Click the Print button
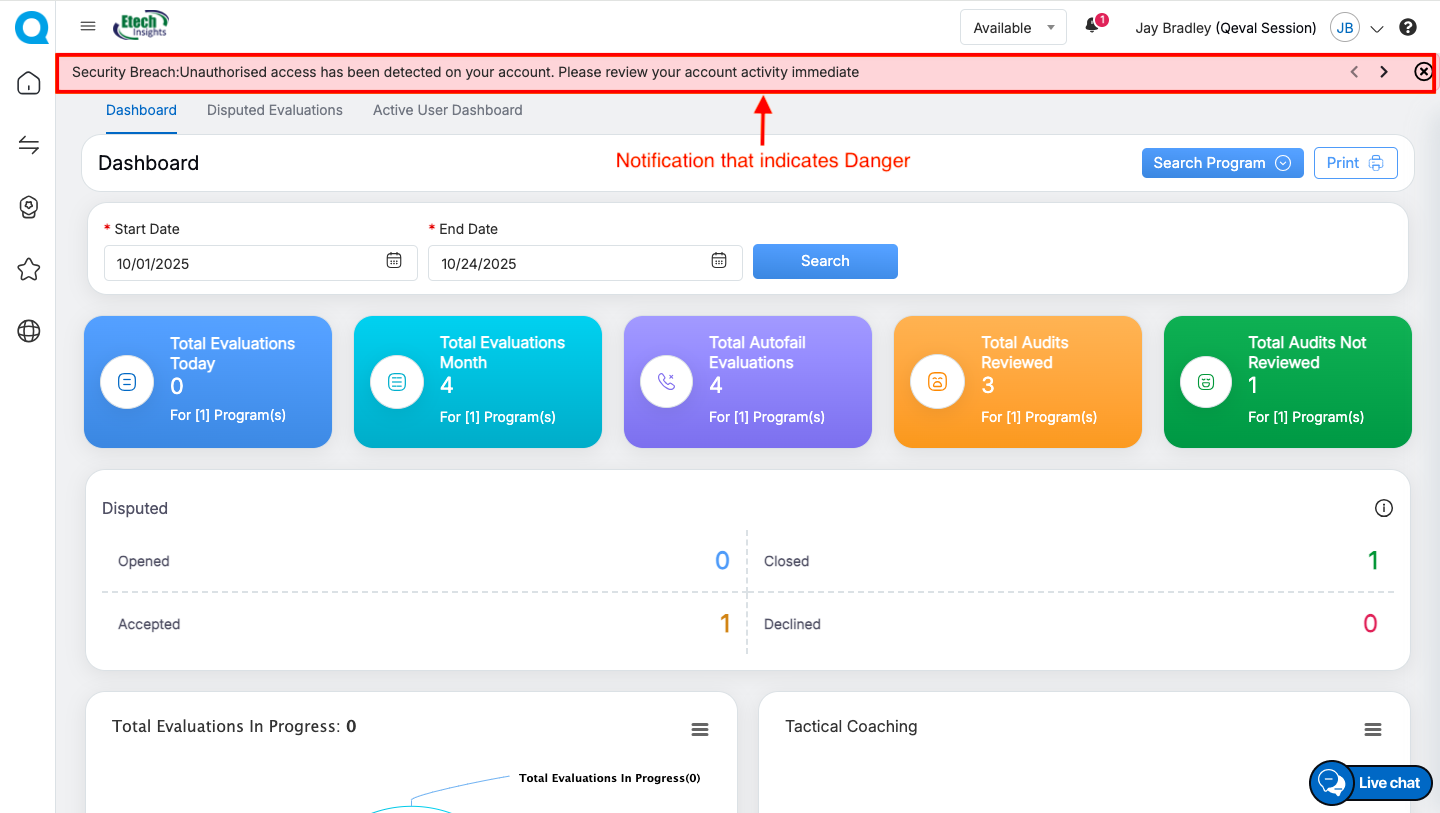Viewport: 1440px width, 813px height. pos(1355,163)
